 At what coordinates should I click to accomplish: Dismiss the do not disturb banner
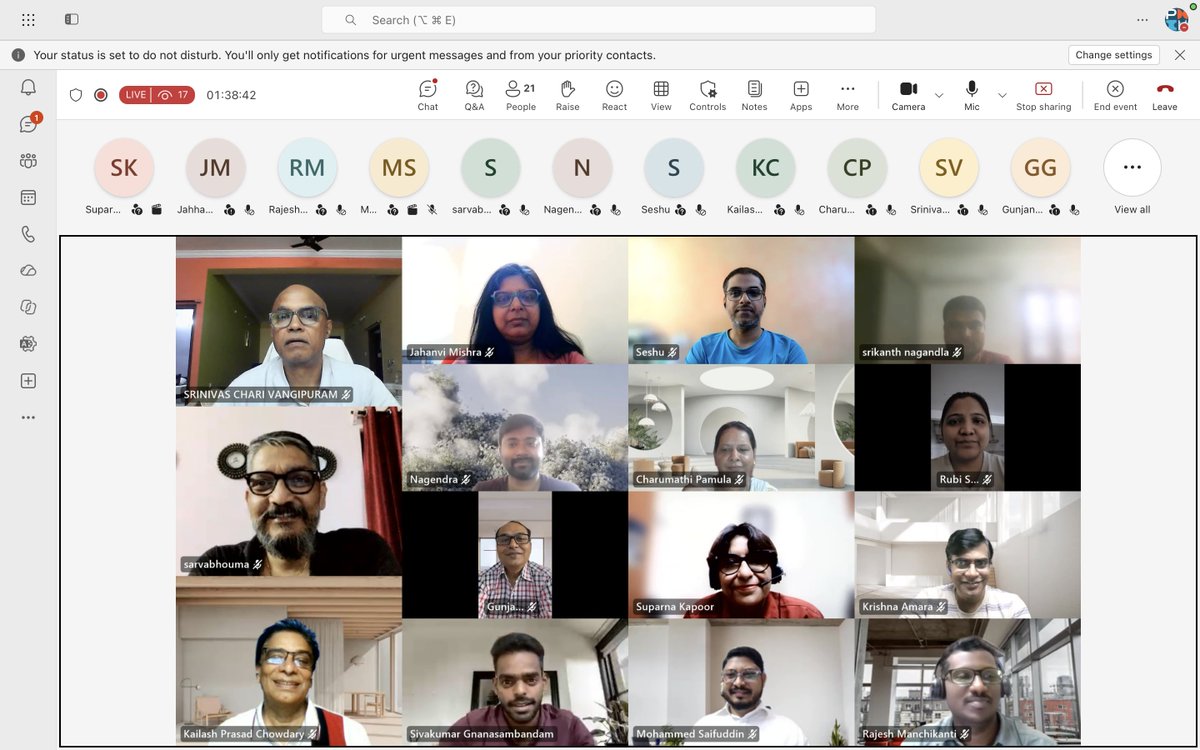click(x=1180, y=55)
